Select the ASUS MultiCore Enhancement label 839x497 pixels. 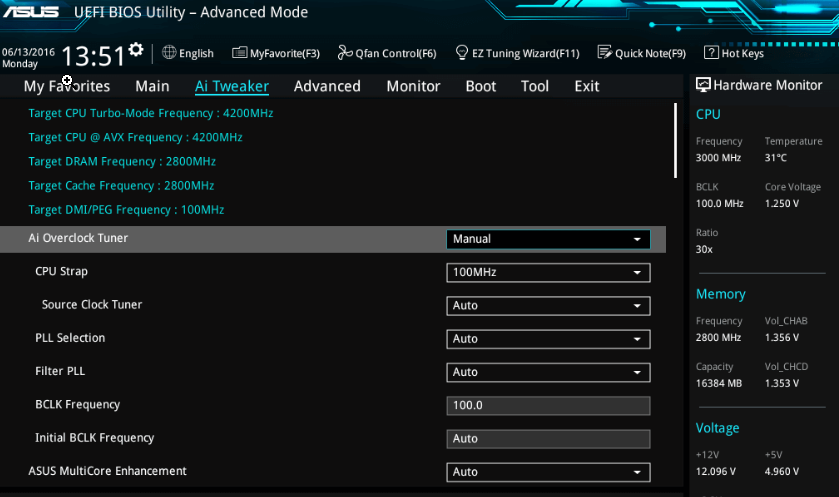click(x=108, y=471)
